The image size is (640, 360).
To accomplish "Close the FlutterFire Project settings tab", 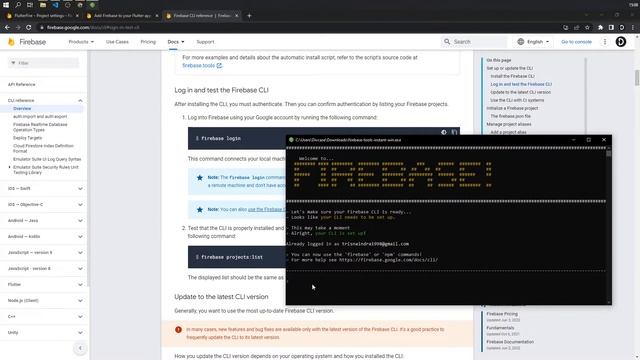I will pyautogui.click(x=77, y=16).
